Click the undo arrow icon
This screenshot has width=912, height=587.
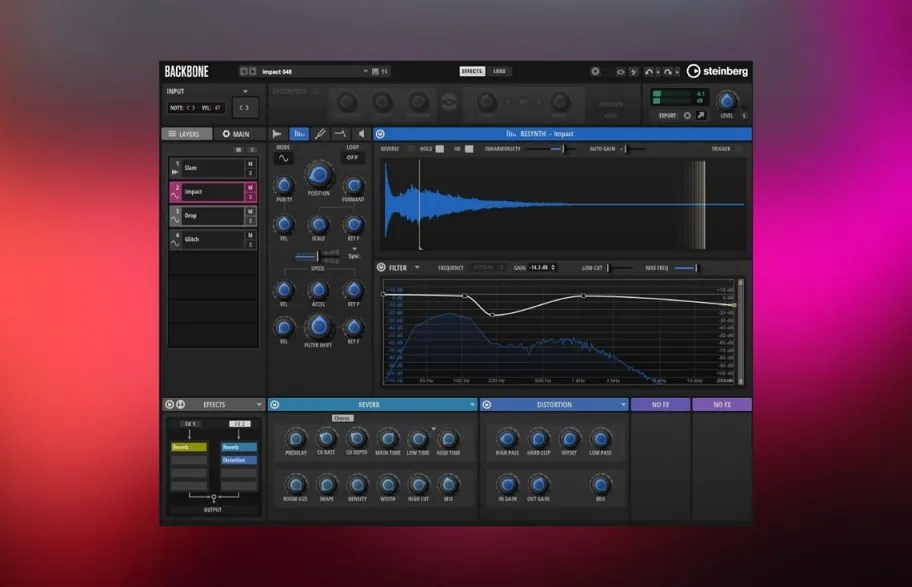(x=649, y=72)
